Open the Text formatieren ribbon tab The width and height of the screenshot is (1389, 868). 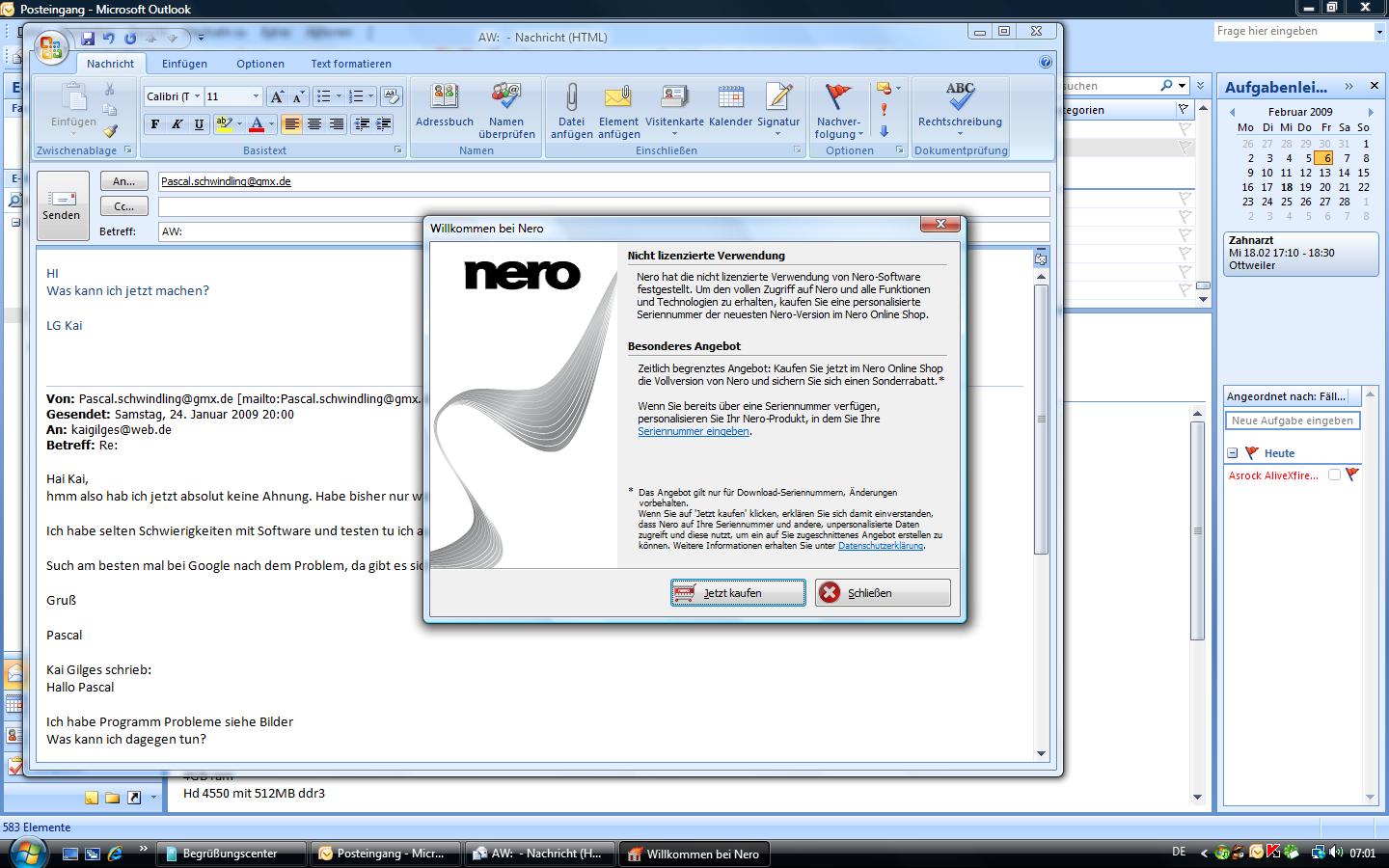(x=351, y=64)
